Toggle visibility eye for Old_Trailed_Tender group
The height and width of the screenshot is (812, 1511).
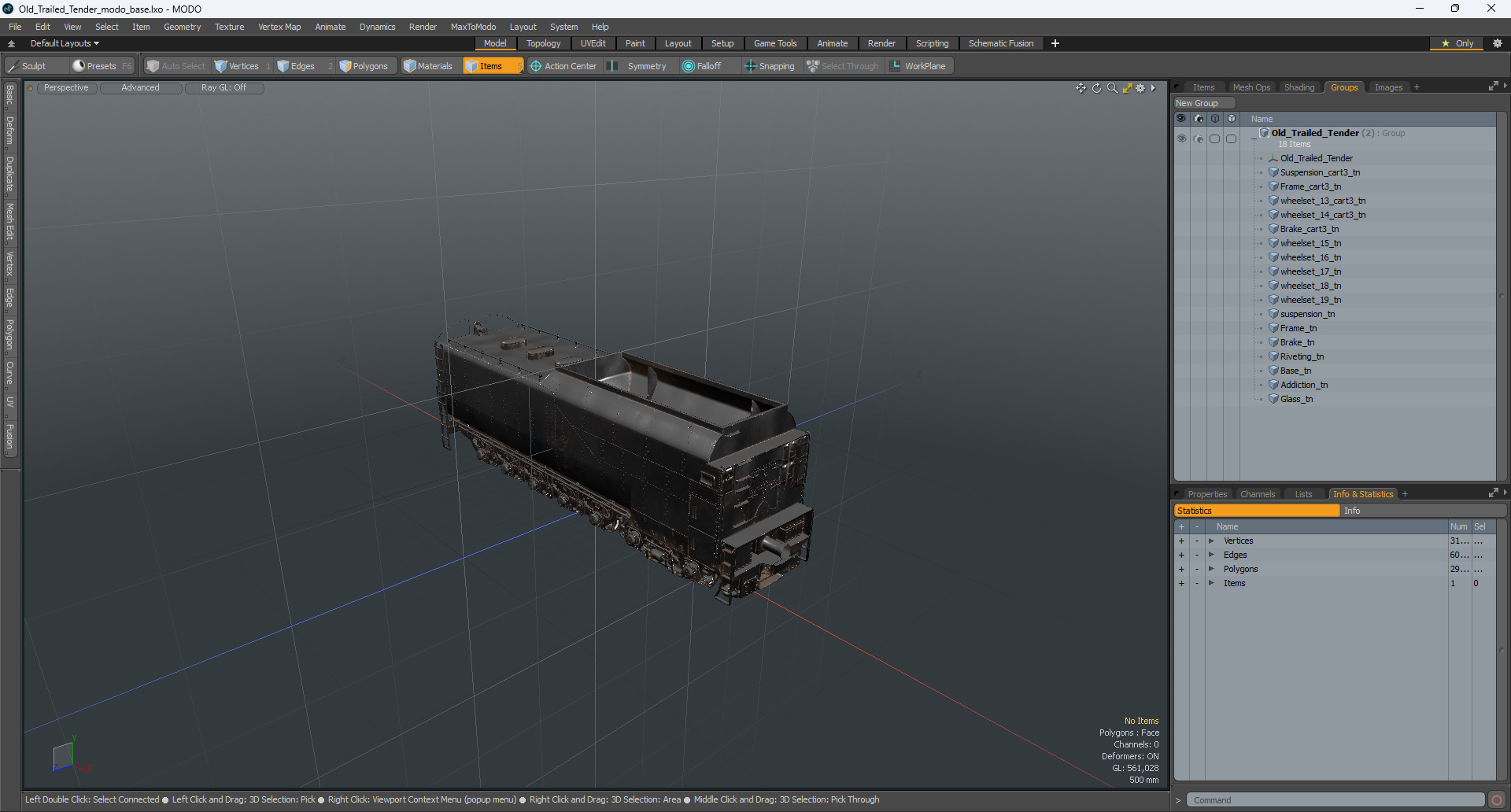pos(1181,138)
